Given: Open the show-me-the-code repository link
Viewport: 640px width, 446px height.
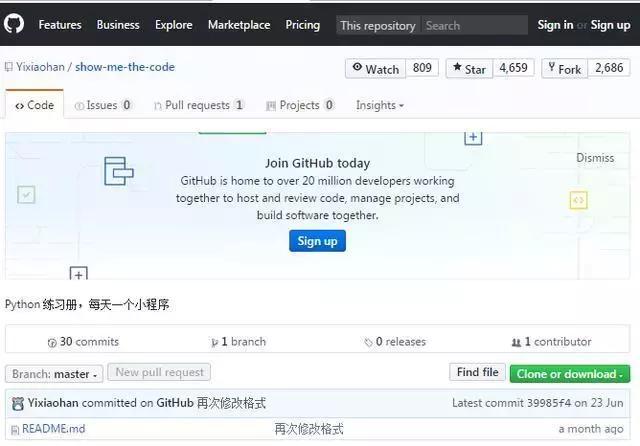Looking at the screenshot, I should (x=125, y=67).
